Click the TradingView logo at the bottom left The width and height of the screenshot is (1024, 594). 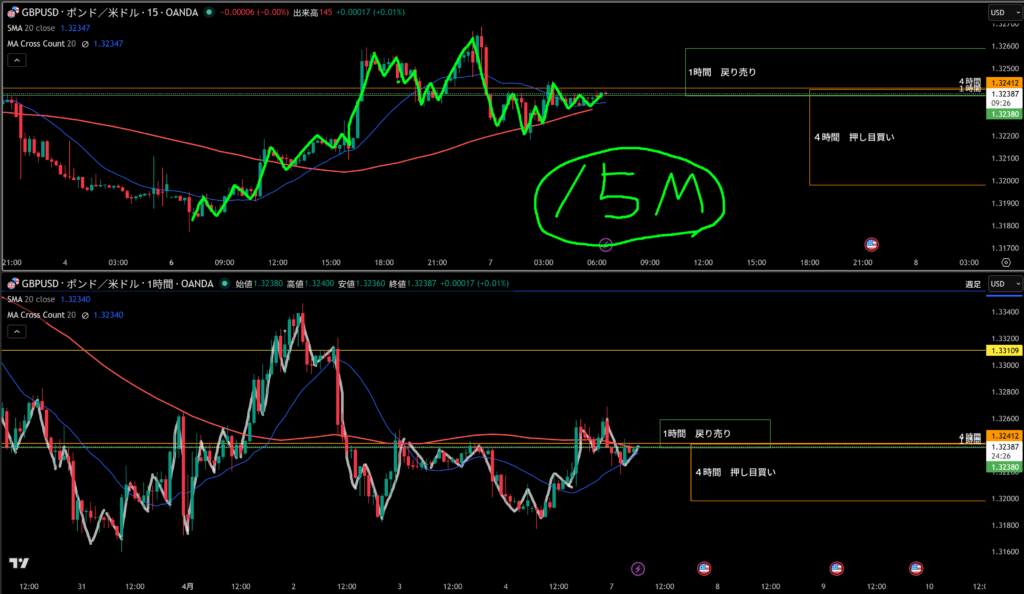17,564
